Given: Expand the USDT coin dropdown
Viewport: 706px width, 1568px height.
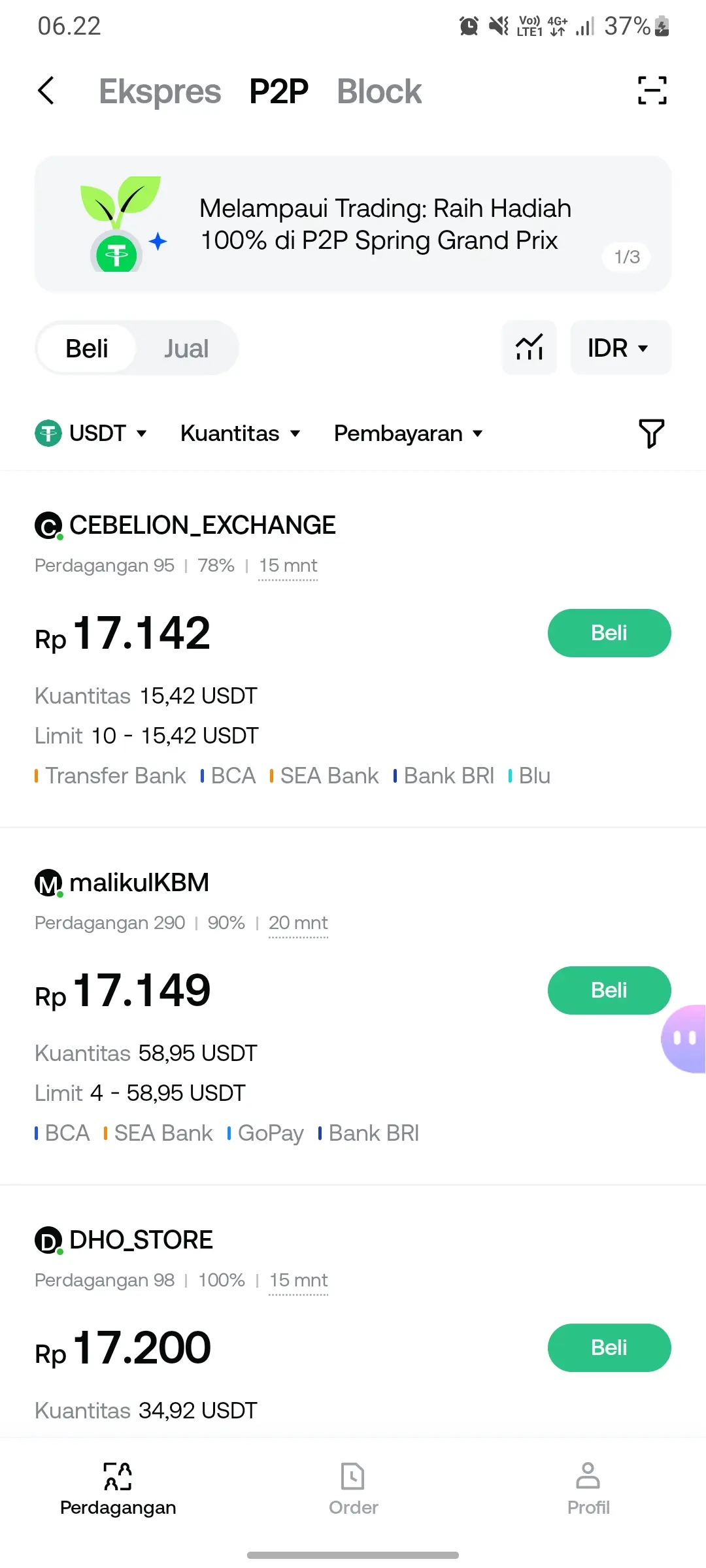Looking at the screenshot, I should (x=91, y=433).
